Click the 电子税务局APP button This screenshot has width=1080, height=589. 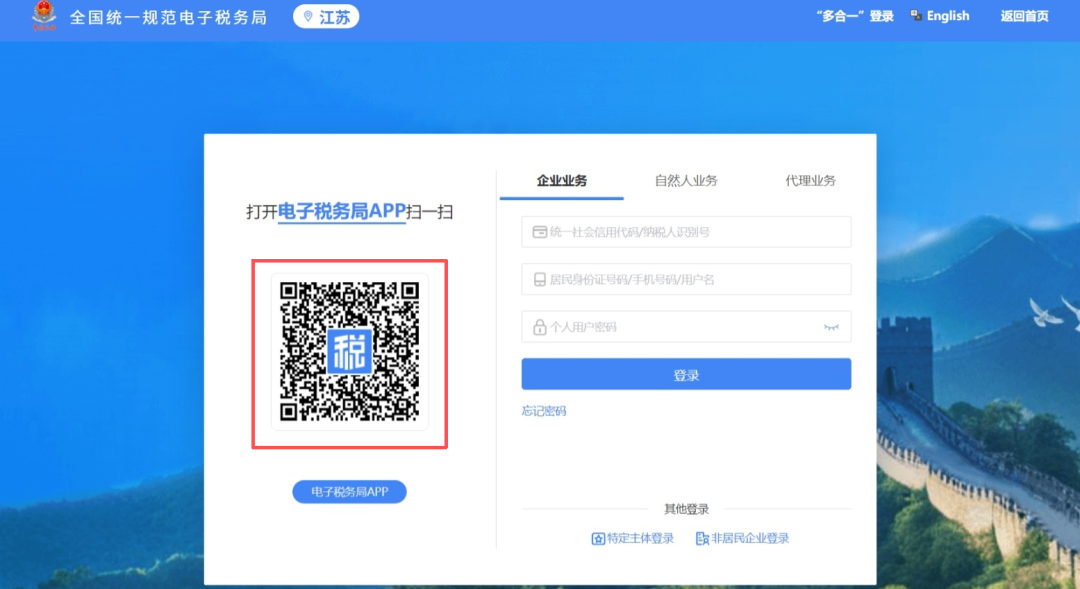point(349,492)
